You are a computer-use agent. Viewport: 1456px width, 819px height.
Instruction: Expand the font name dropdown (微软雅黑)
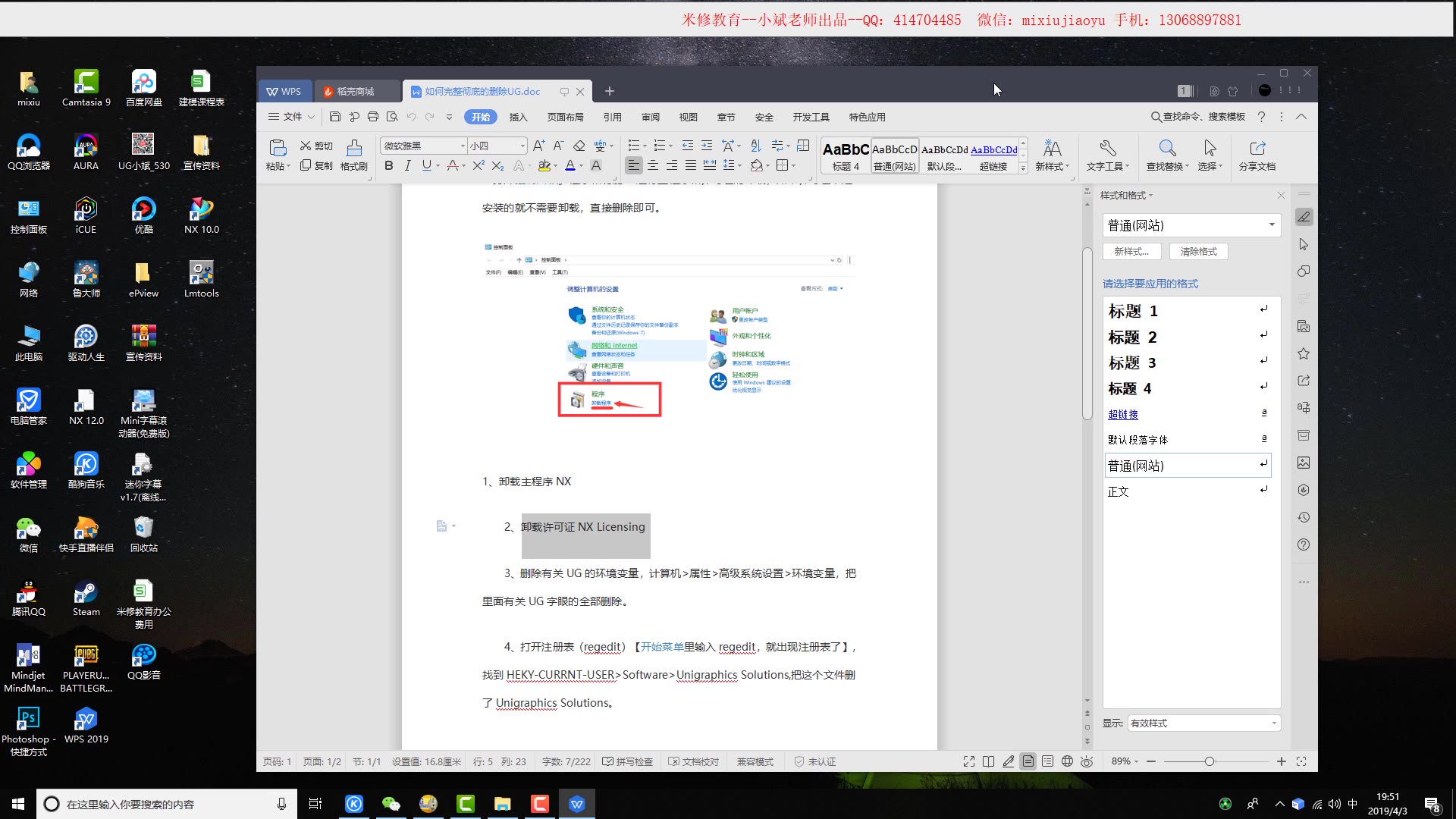463,146
